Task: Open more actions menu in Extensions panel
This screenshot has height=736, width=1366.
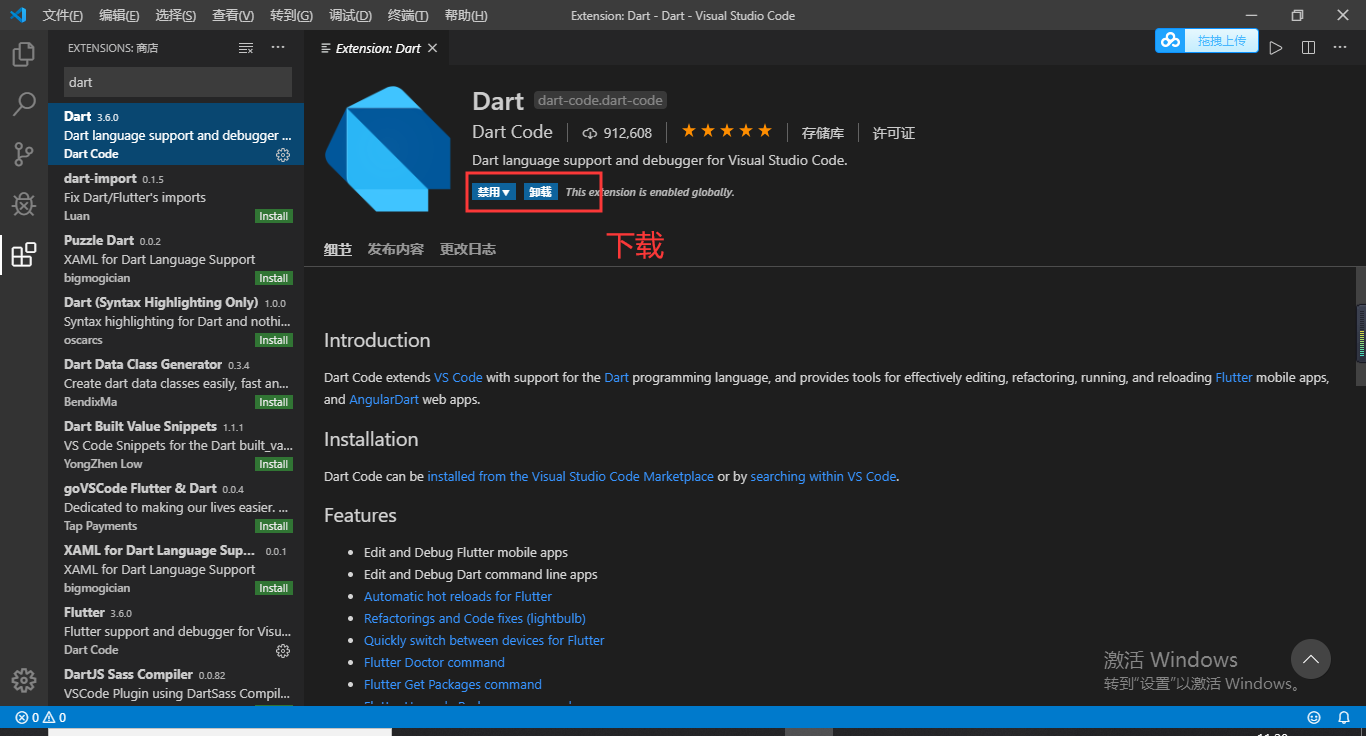Action: [279, 48]
